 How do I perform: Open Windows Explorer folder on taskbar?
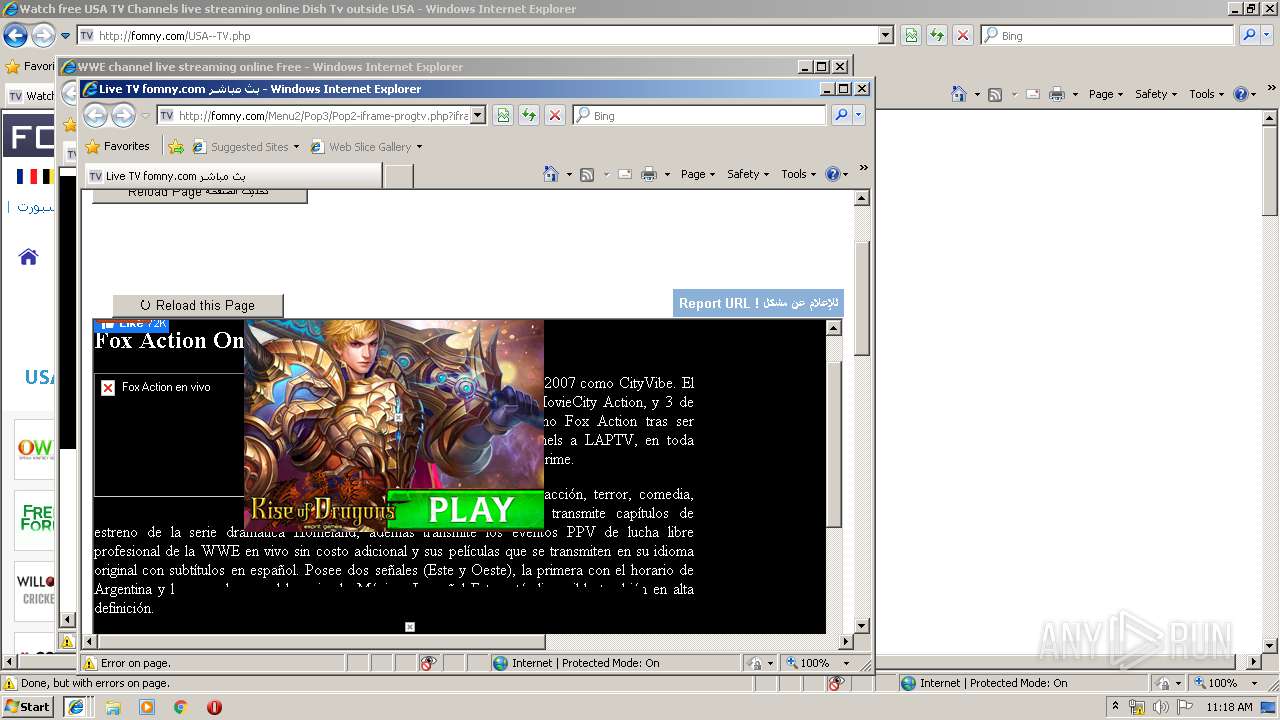(113, 707)
